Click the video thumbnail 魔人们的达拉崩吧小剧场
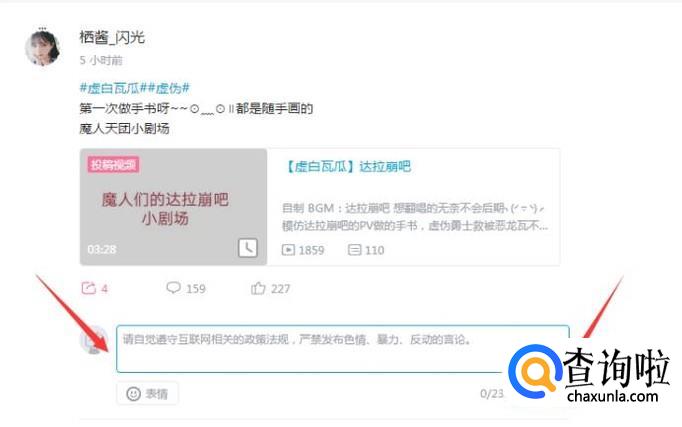The image size is (682, 427). 174,207
